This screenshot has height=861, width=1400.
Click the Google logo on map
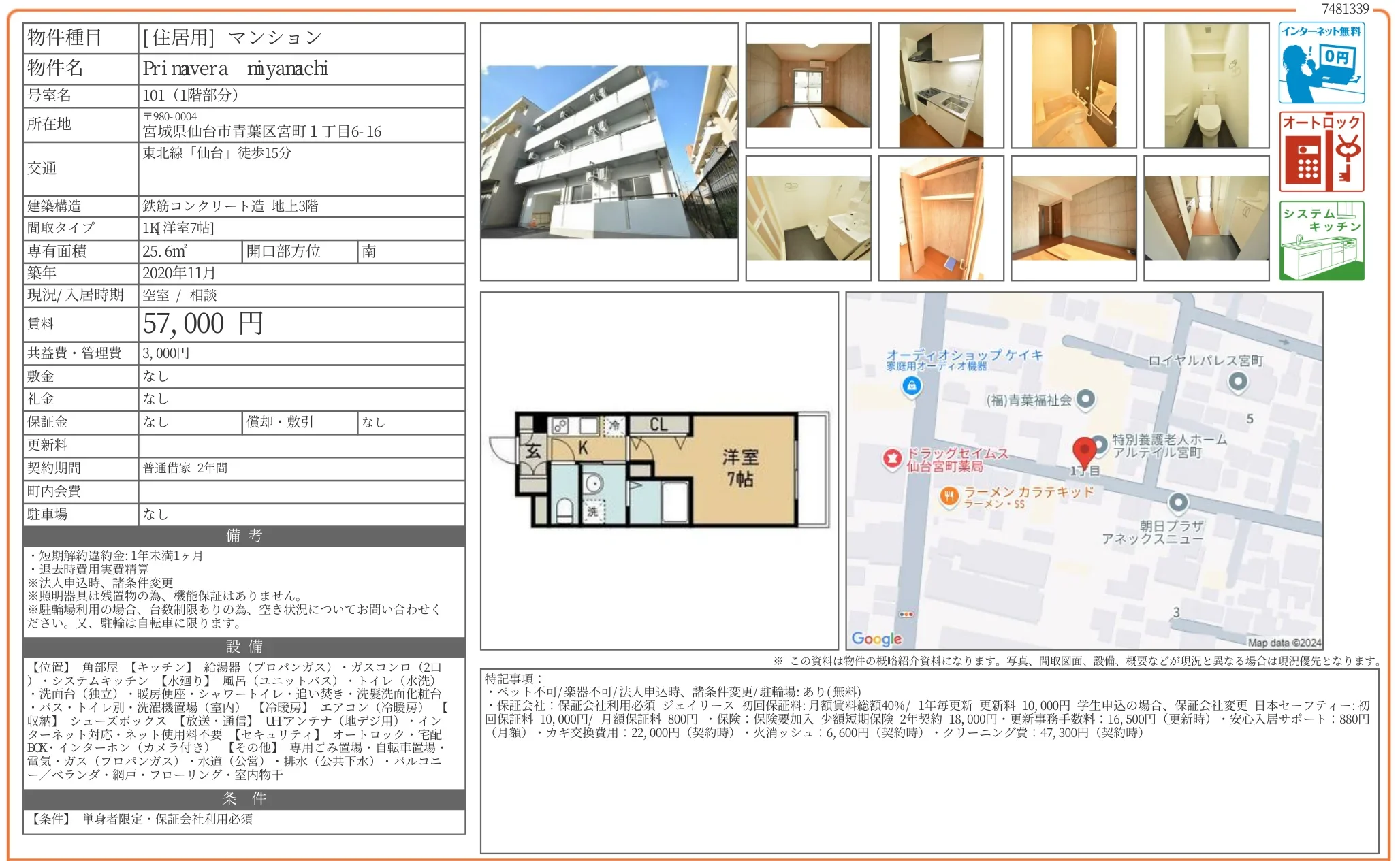(x=876, y=638)
